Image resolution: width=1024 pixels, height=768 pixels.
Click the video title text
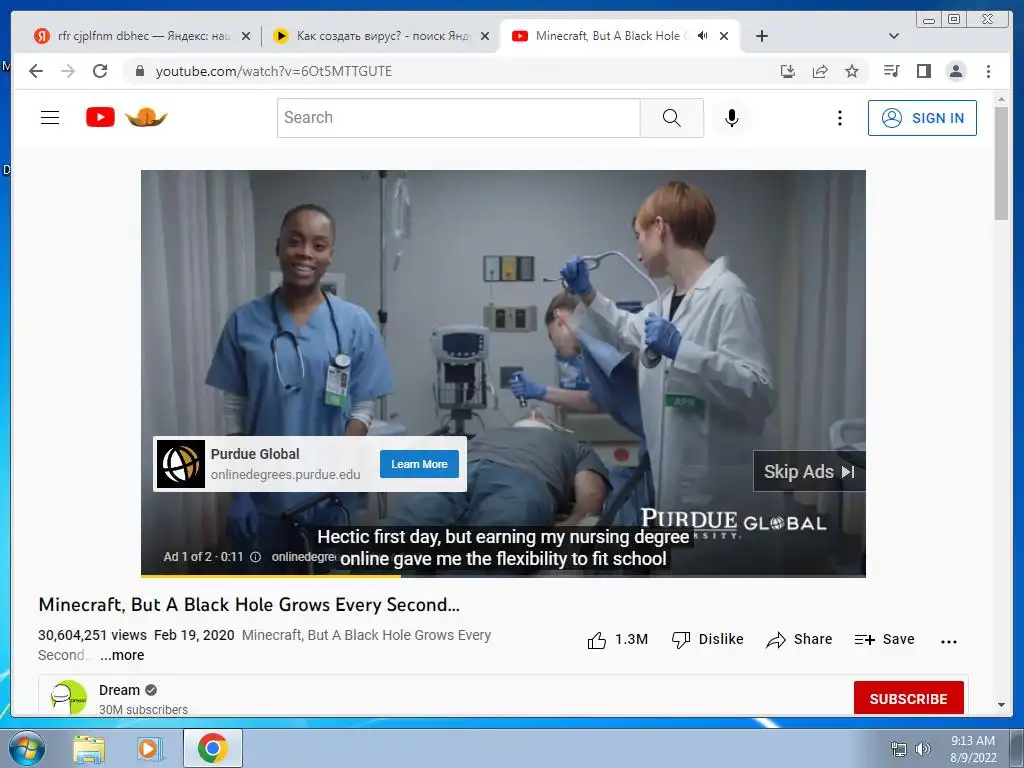point(249,605)
